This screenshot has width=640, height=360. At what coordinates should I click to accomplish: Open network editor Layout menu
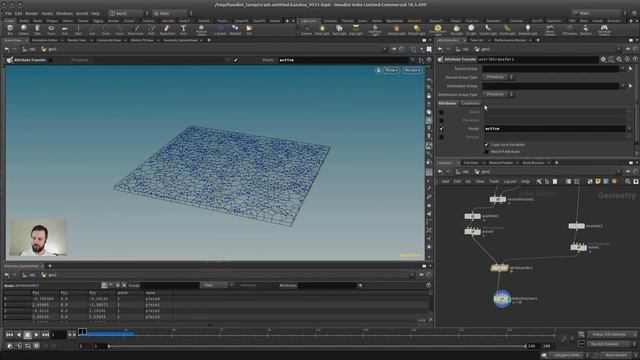[x=510, y=181]
